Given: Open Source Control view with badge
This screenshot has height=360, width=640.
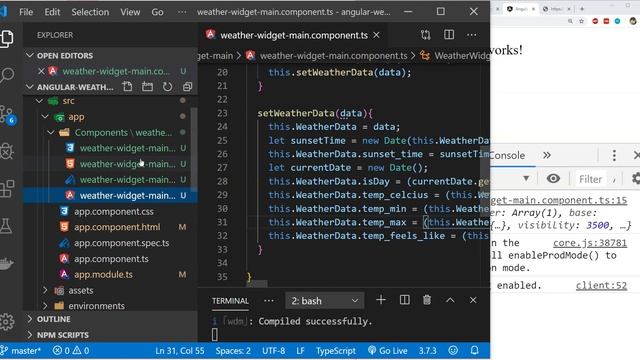Looking at the screenshot, I should coord(7,115).
